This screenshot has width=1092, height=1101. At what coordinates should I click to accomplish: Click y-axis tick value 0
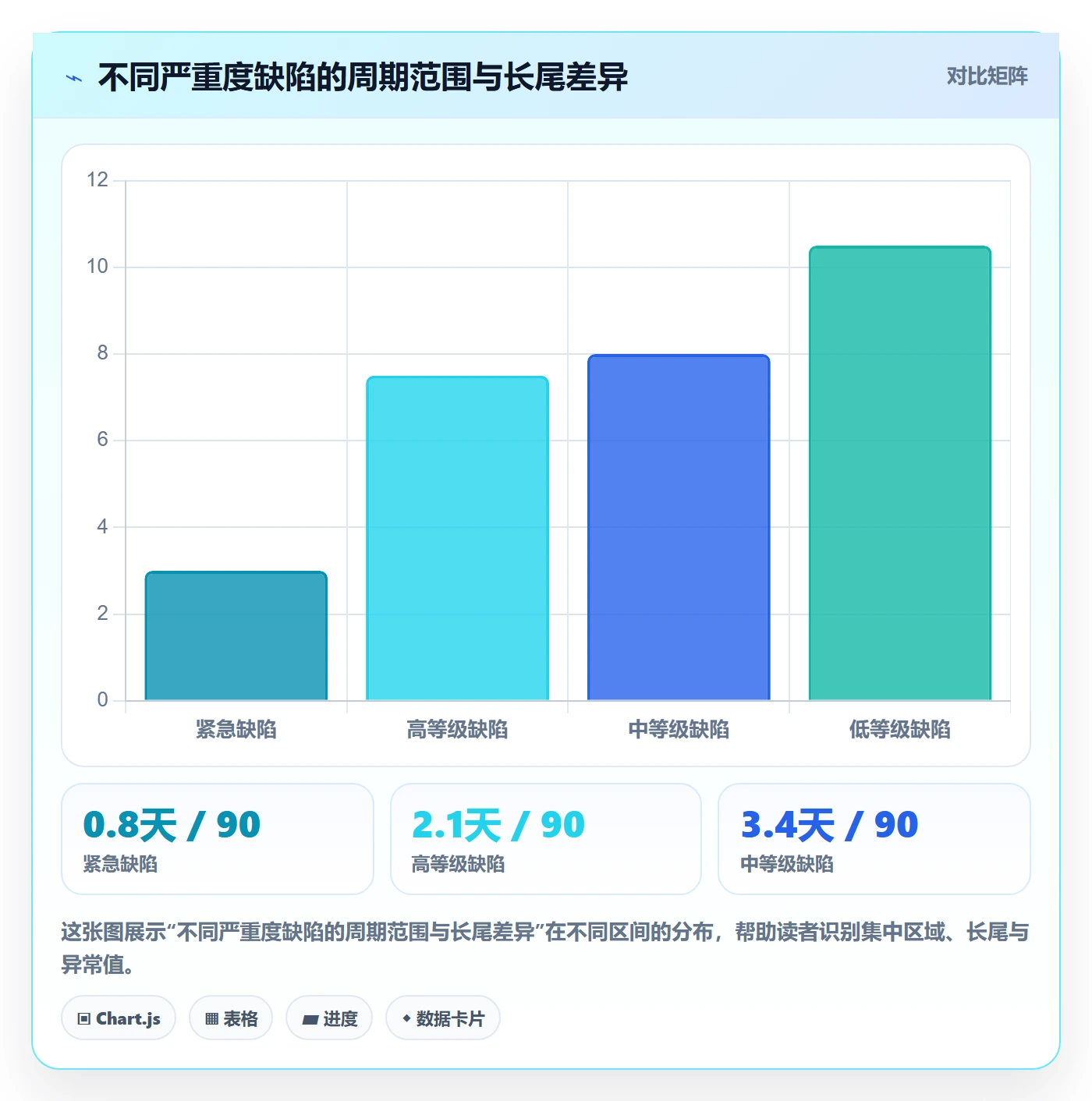point(103,700)
